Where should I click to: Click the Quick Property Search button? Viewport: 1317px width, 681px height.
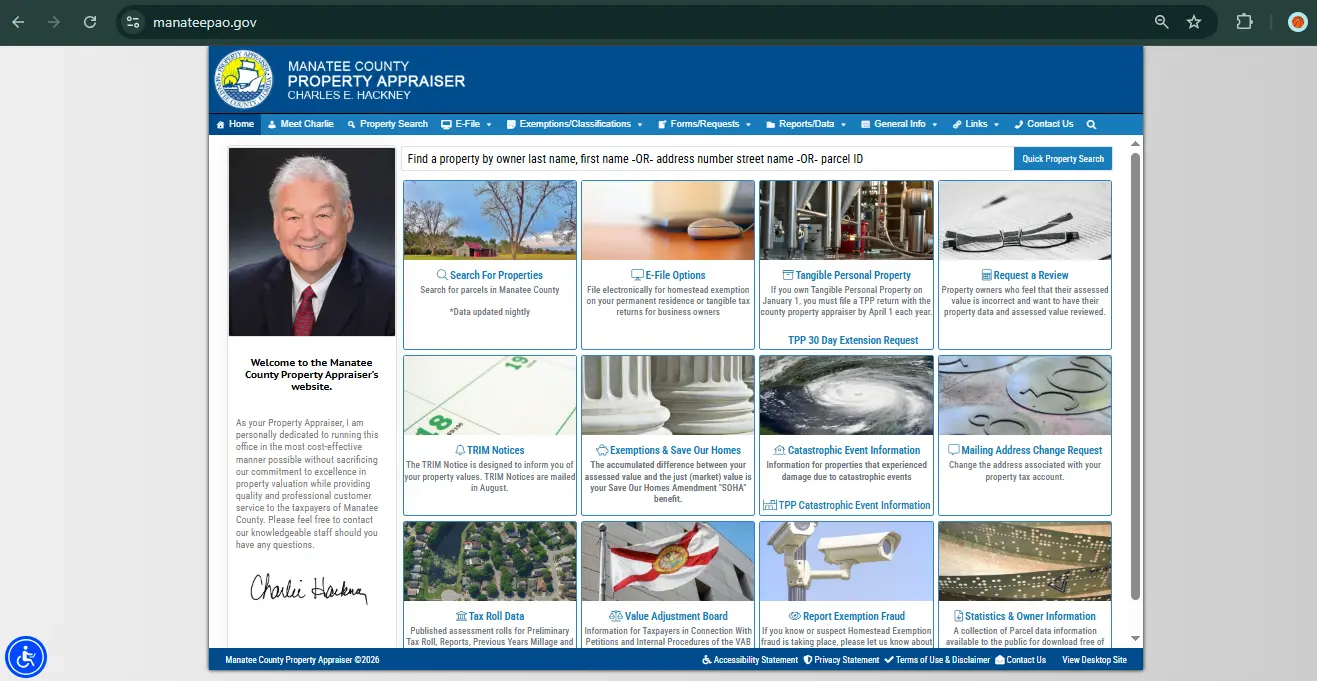pos(1062,158)
